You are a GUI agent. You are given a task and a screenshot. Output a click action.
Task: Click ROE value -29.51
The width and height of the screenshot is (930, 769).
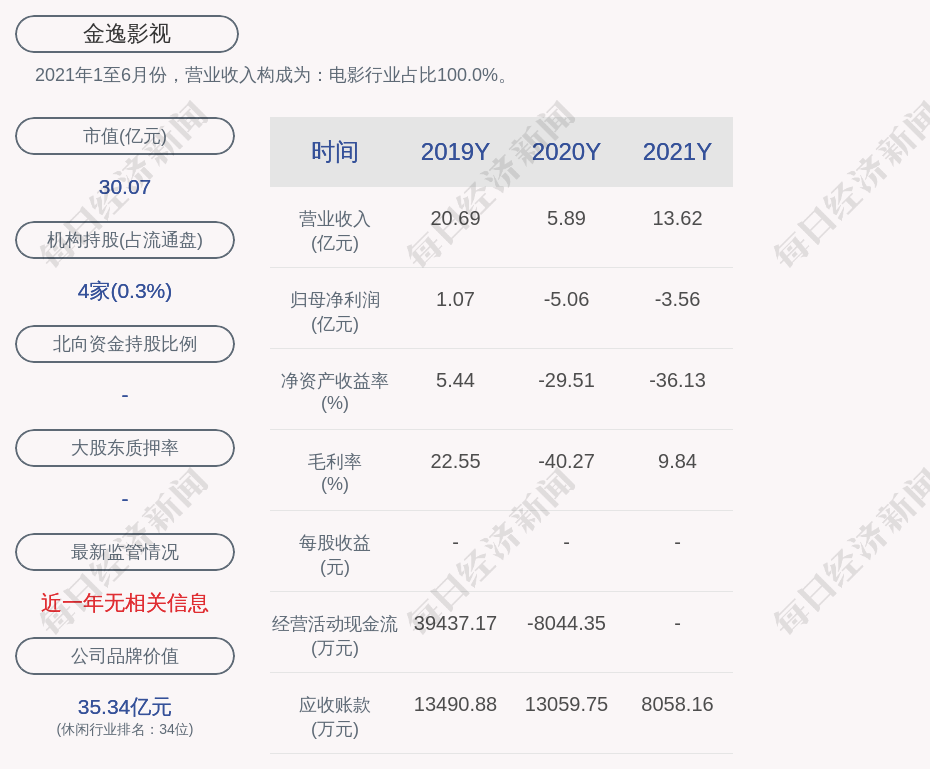click(x=566, y=380)
